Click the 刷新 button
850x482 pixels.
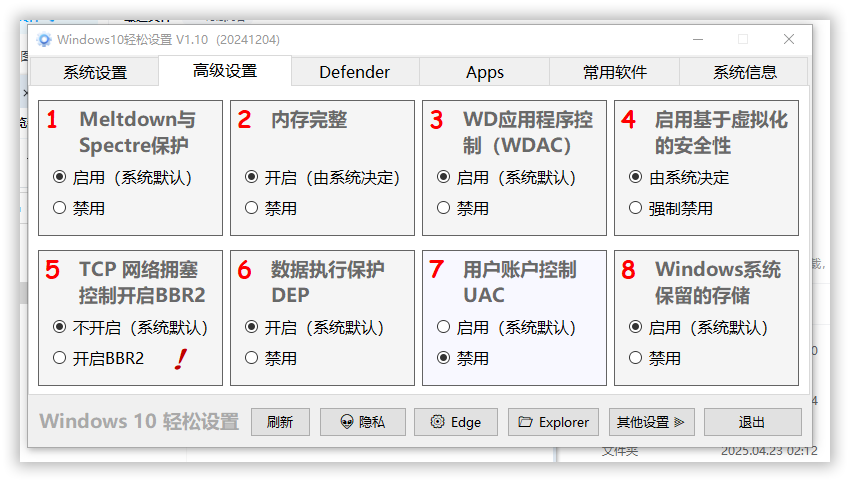click(x=280, y=422)
